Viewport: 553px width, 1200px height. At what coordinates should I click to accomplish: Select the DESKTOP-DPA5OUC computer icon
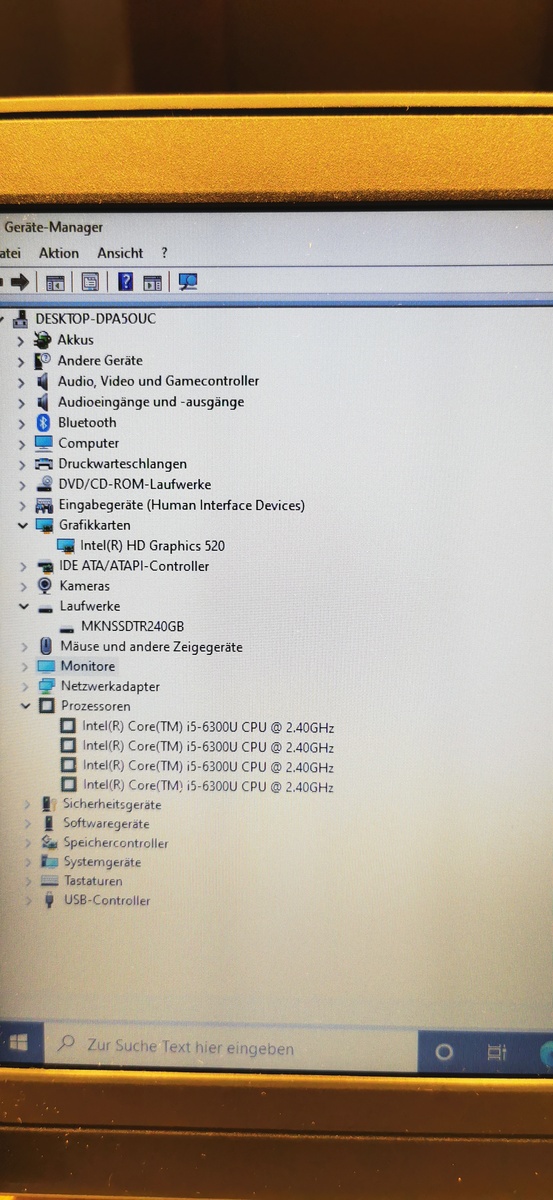point(20,319)
